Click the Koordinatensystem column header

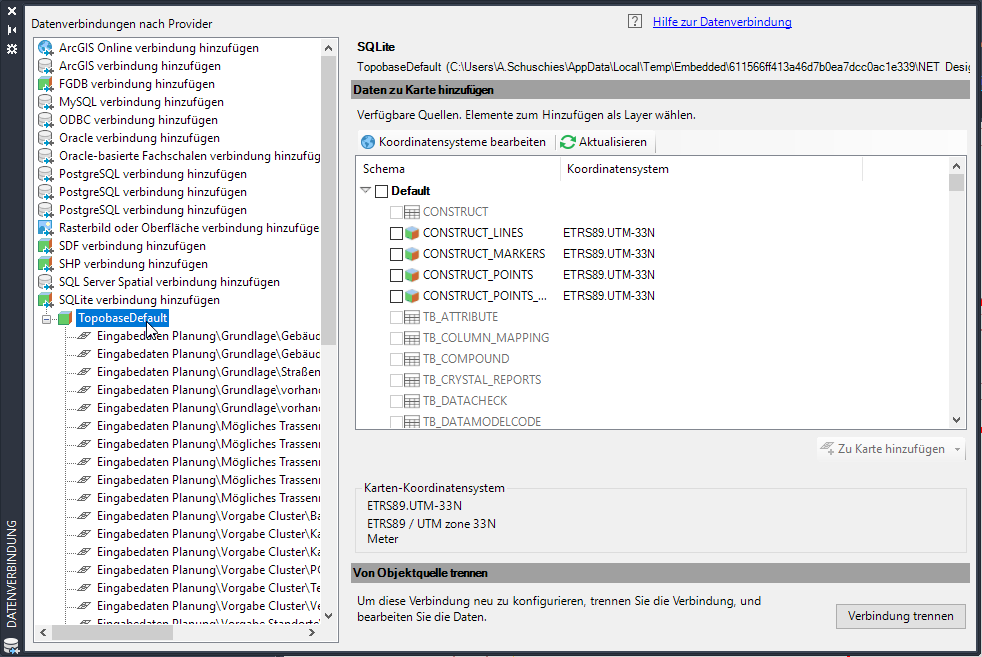(x=711, y=169)
